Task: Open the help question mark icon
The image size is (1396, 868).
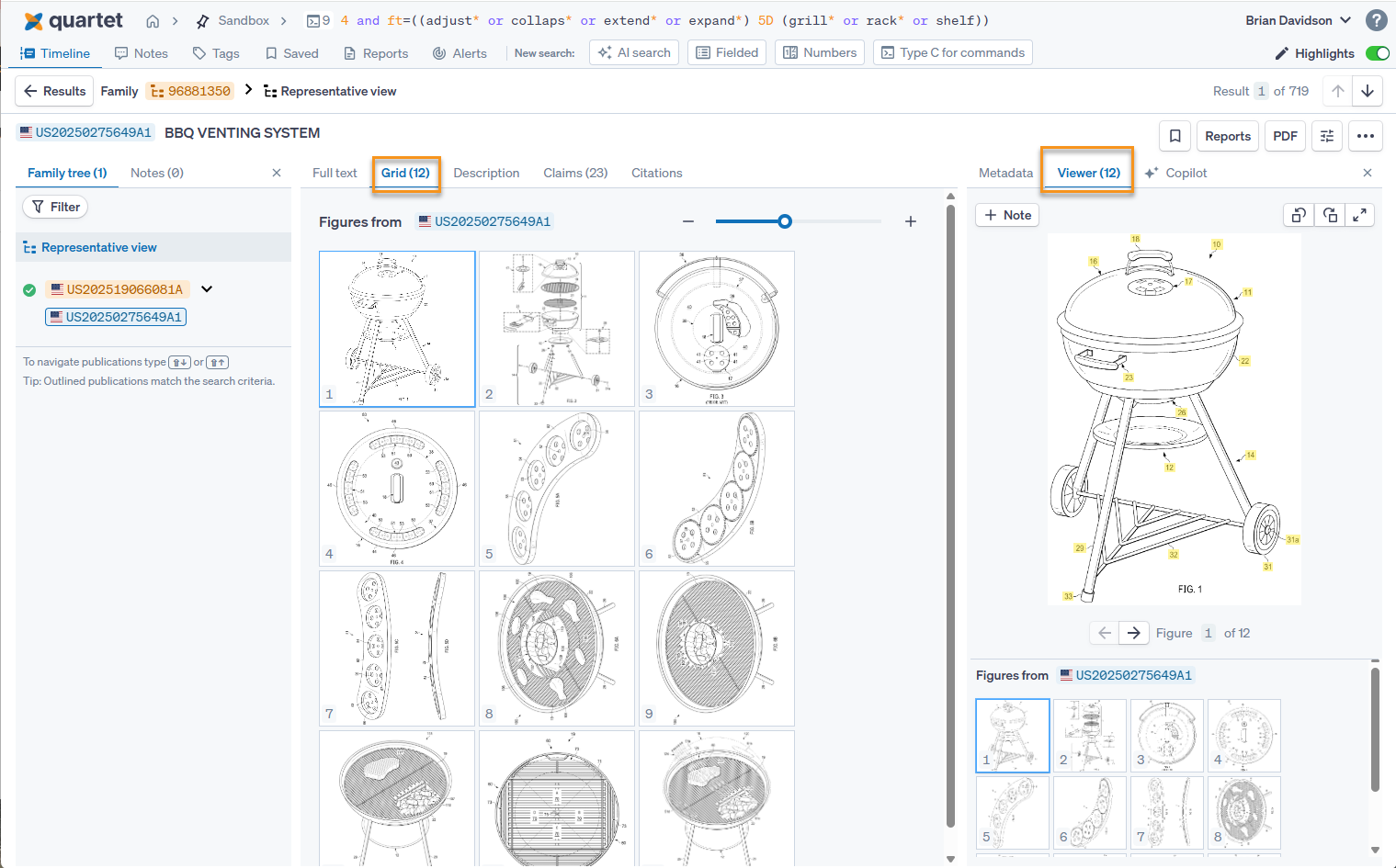Action: 1376,20
